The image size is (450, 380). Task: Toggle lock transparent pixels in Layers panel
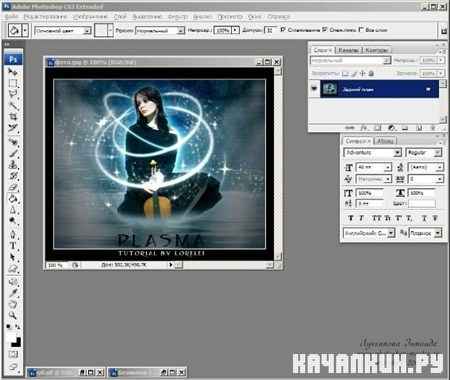pos(346,73)
